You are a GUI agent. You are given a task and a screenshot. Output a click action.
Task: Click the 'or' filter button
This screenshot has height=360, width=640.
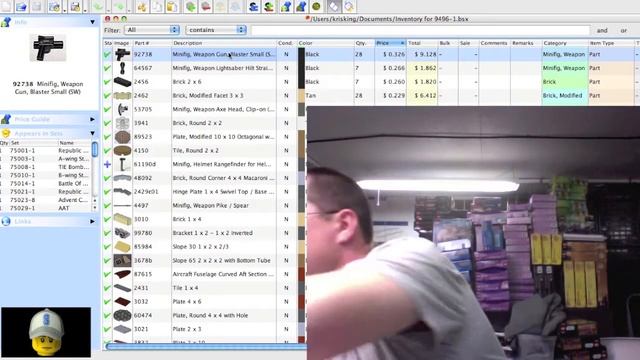[x=623, y=30]
